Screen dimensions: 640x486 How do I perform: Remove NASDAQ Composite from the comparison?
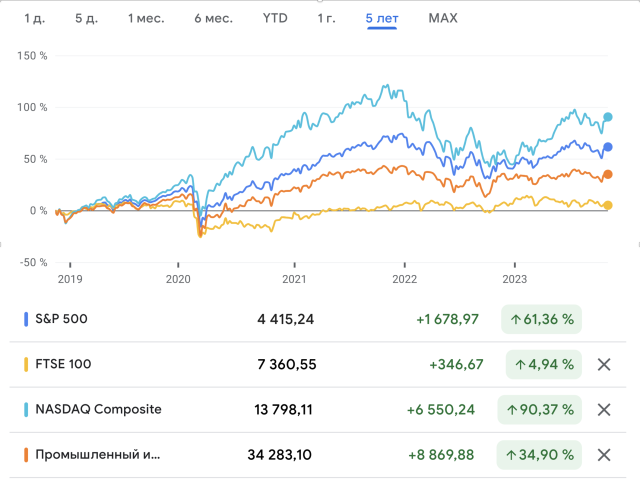tap(604, 410)
